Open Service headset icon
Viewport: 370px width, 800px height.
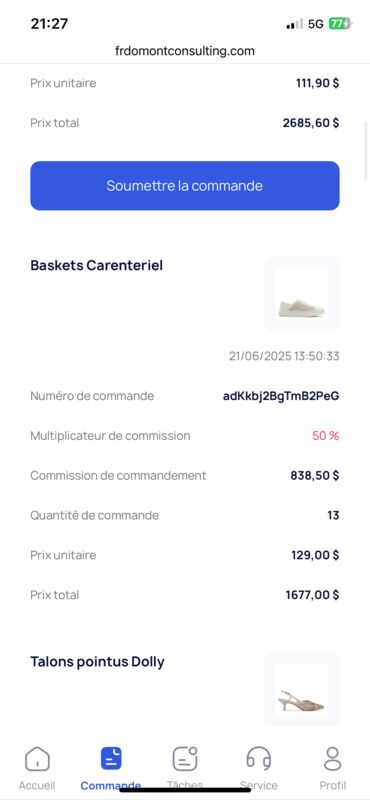259,759
